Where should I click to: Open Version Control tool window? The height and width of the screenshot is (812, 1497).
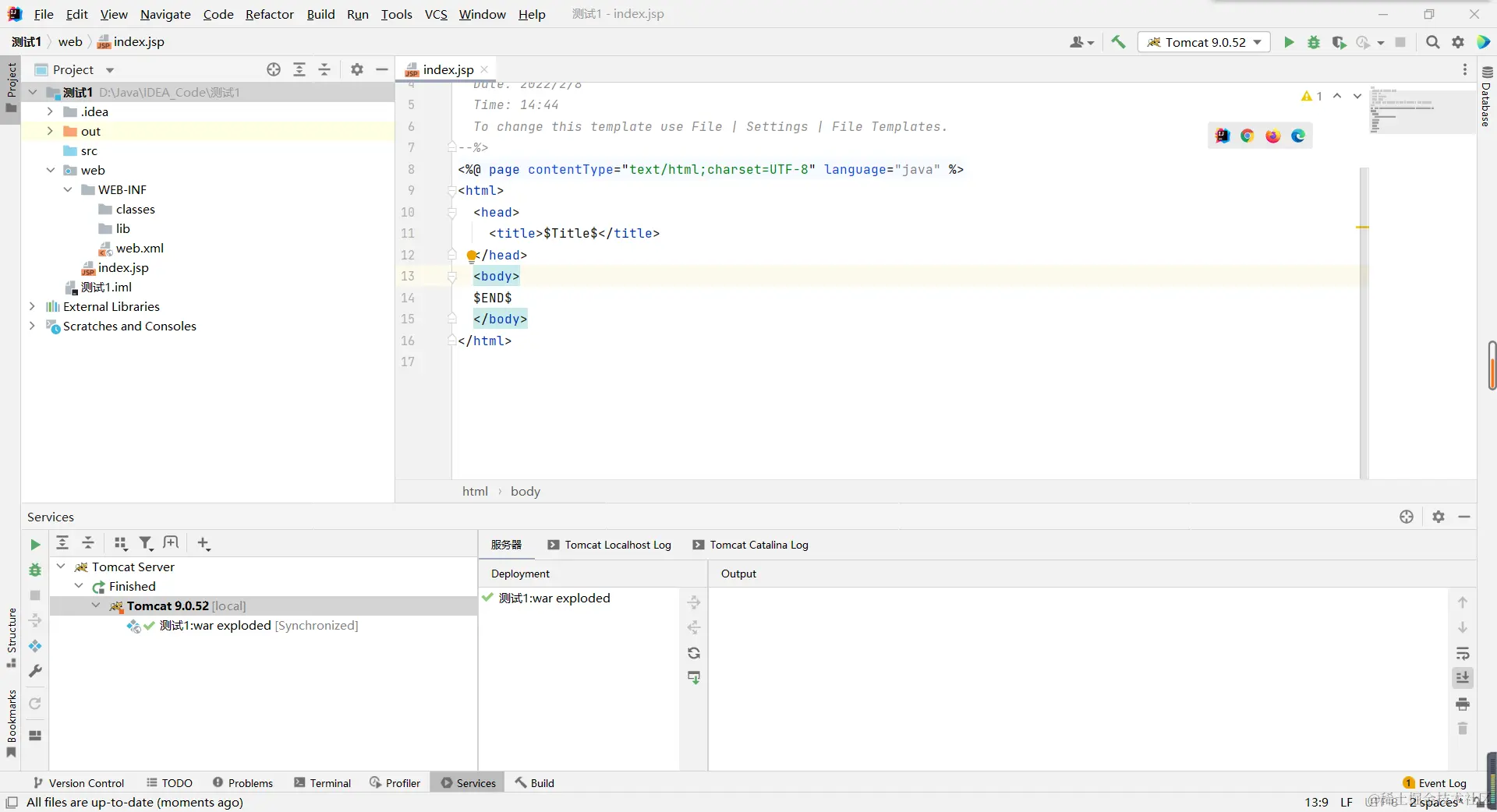[x=79, y=783]
